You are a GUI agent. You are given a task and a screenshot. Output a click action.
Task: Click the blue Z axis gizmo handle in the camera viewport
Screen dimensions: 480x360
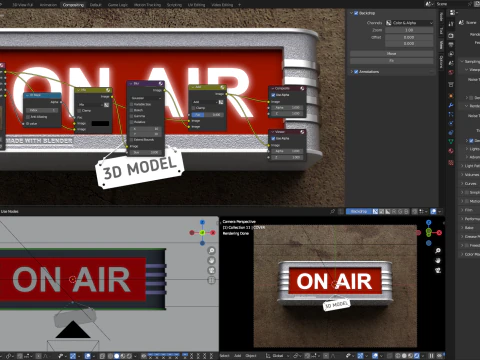[429, 223]
